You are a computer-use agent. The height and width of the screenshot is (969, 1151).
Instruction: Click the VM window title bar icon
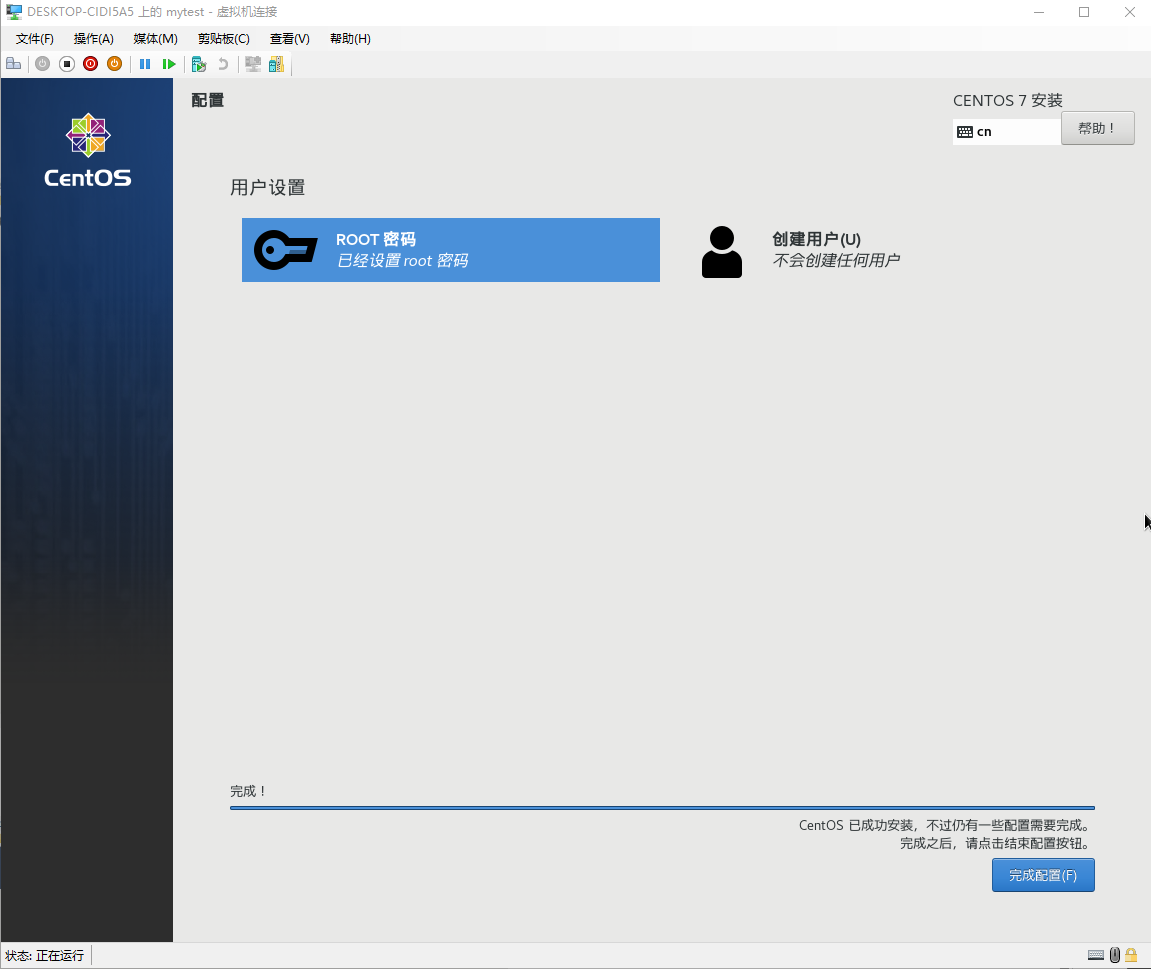point(14,12)
